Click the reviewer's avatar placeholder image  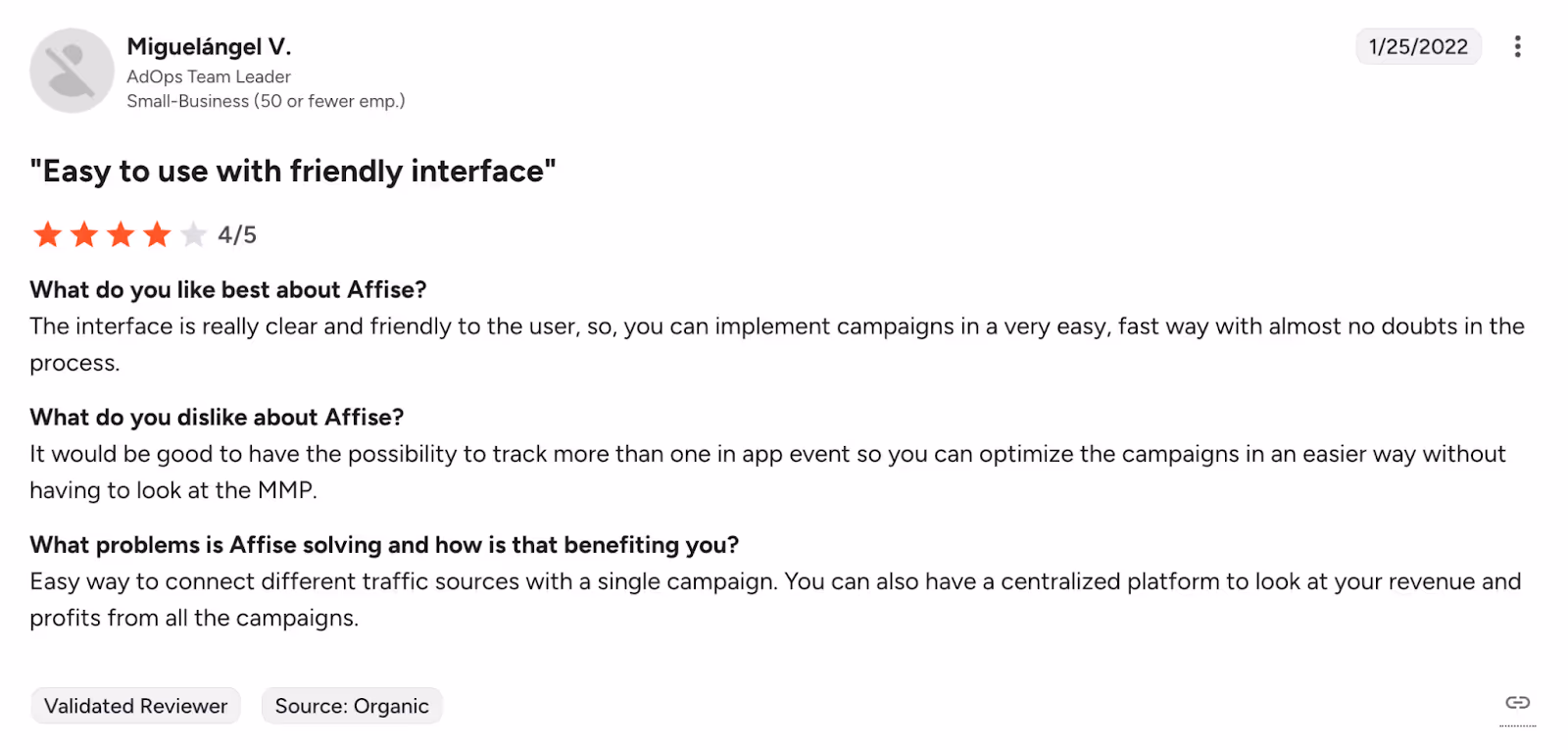tap(72, 71)
